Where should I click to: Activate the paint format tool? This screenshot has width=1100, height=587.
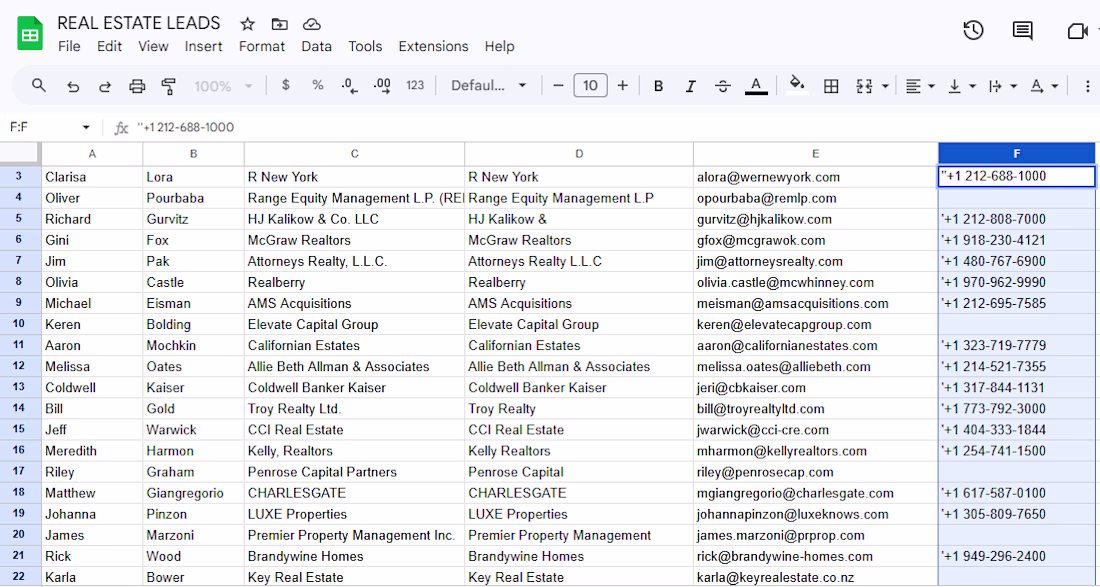coord(168,86)
